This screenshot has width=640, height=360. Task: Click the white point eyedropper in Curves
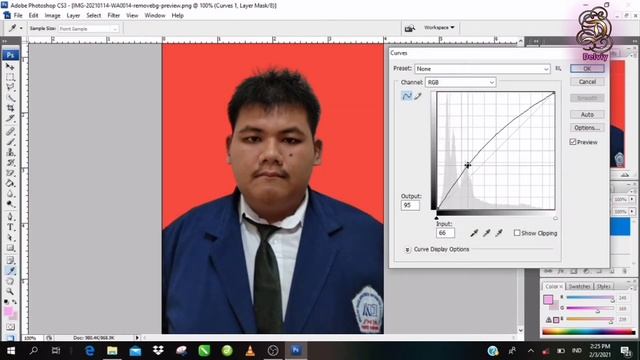[x=499, y=233]
